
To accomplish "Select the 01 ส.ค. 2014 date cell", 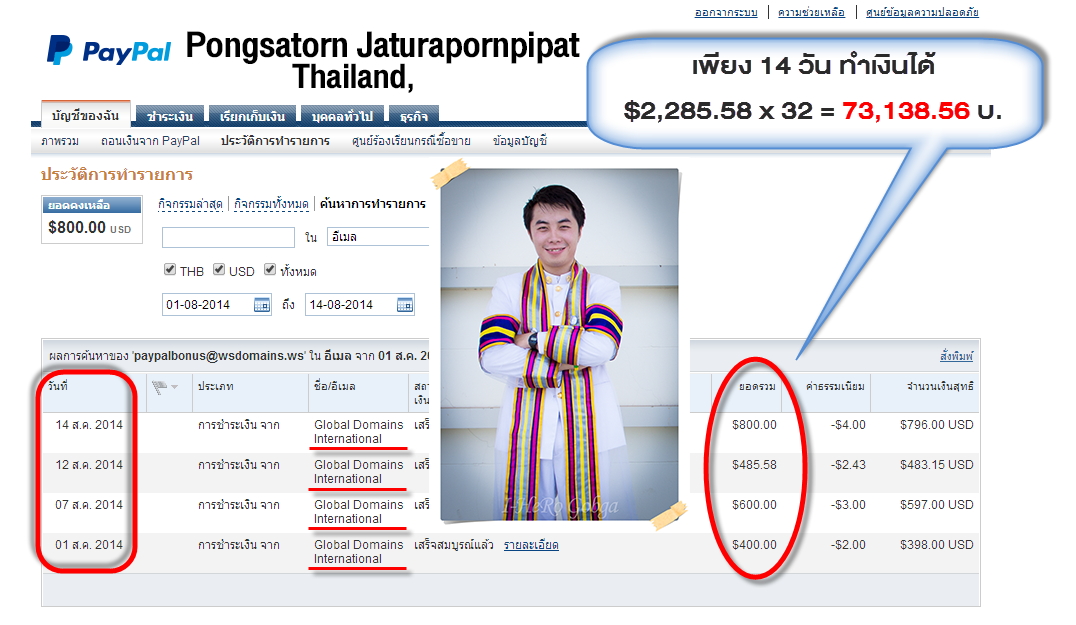I will 89,545.
